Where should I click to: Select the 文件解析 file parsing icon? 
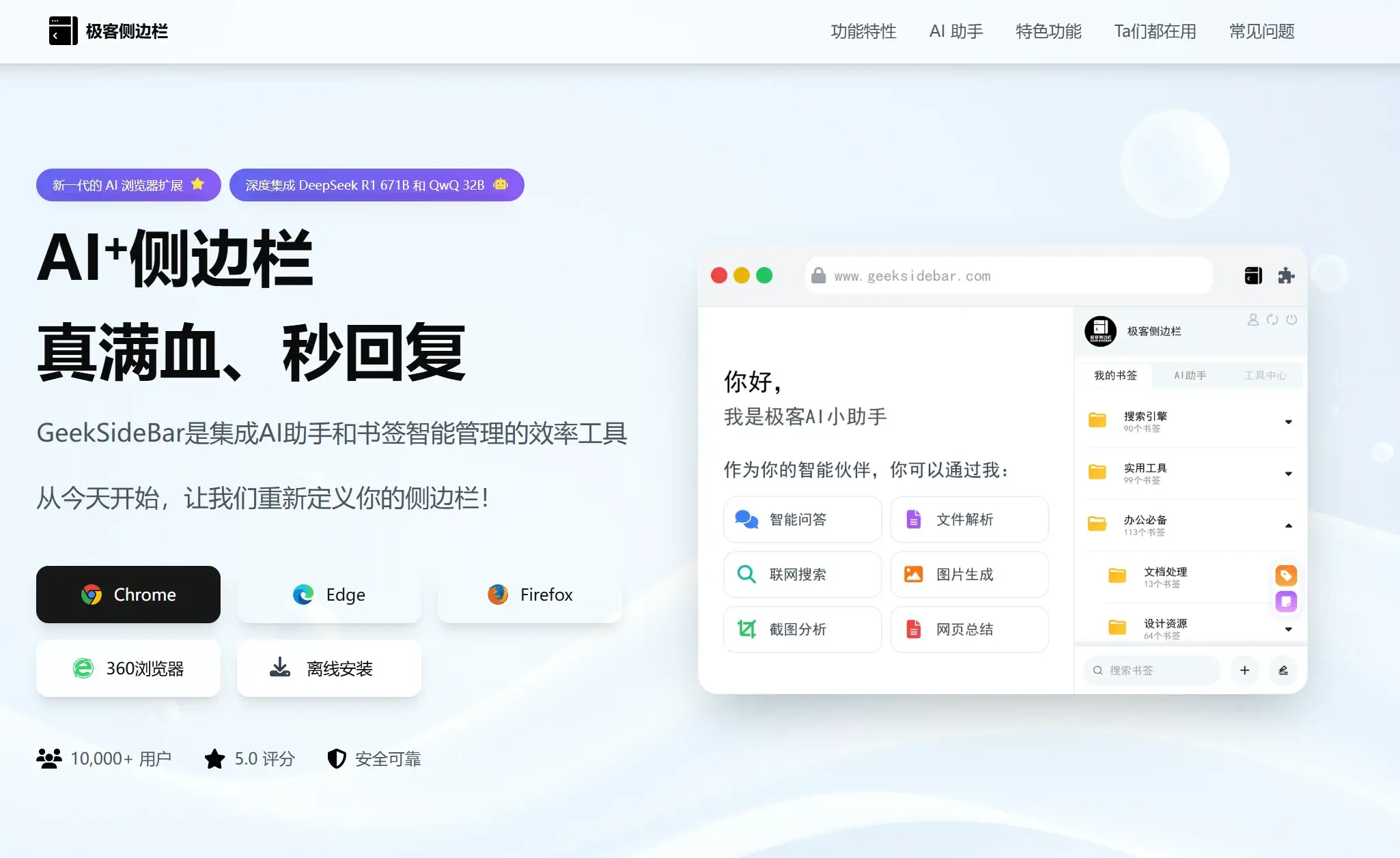click(x=914, y=519)
